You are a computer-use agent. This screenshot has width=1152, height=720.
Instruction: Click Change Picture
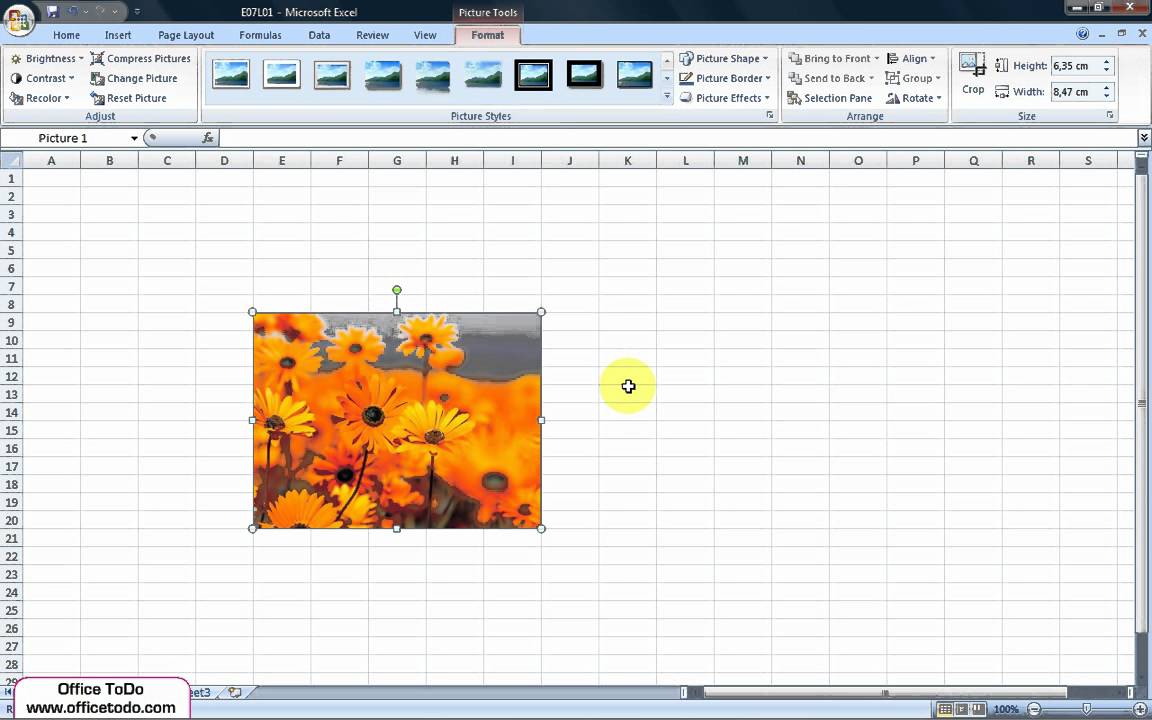tap(134, 78)
